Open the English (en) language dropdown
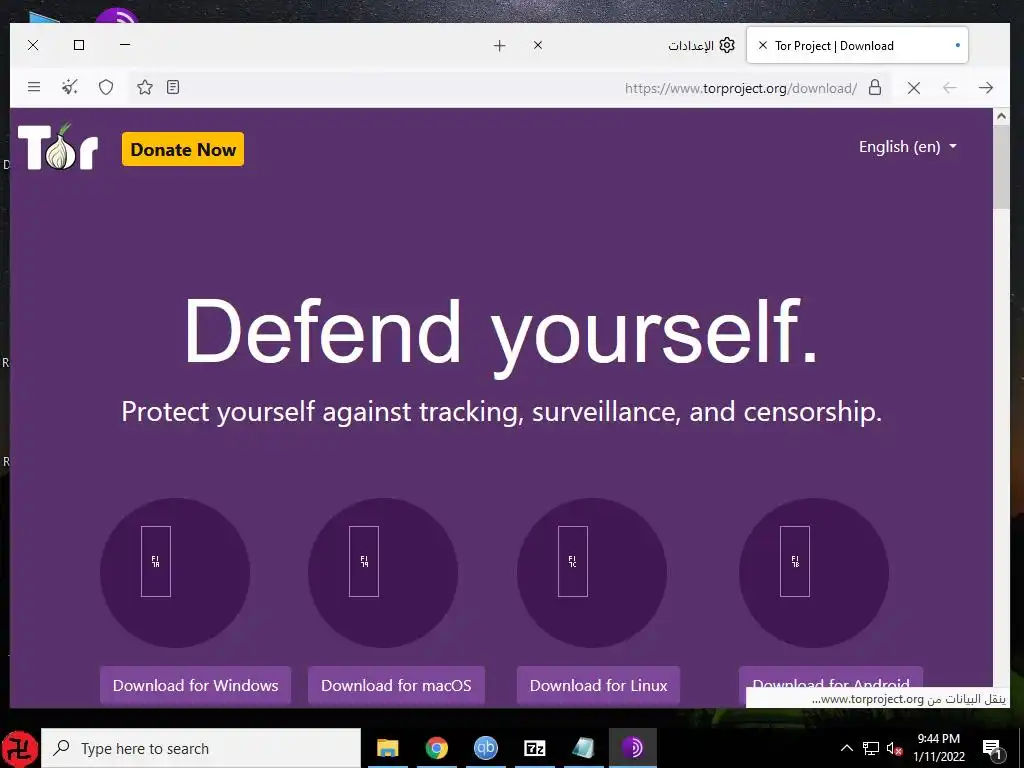 pyautogui.click(x=908, y=147)
